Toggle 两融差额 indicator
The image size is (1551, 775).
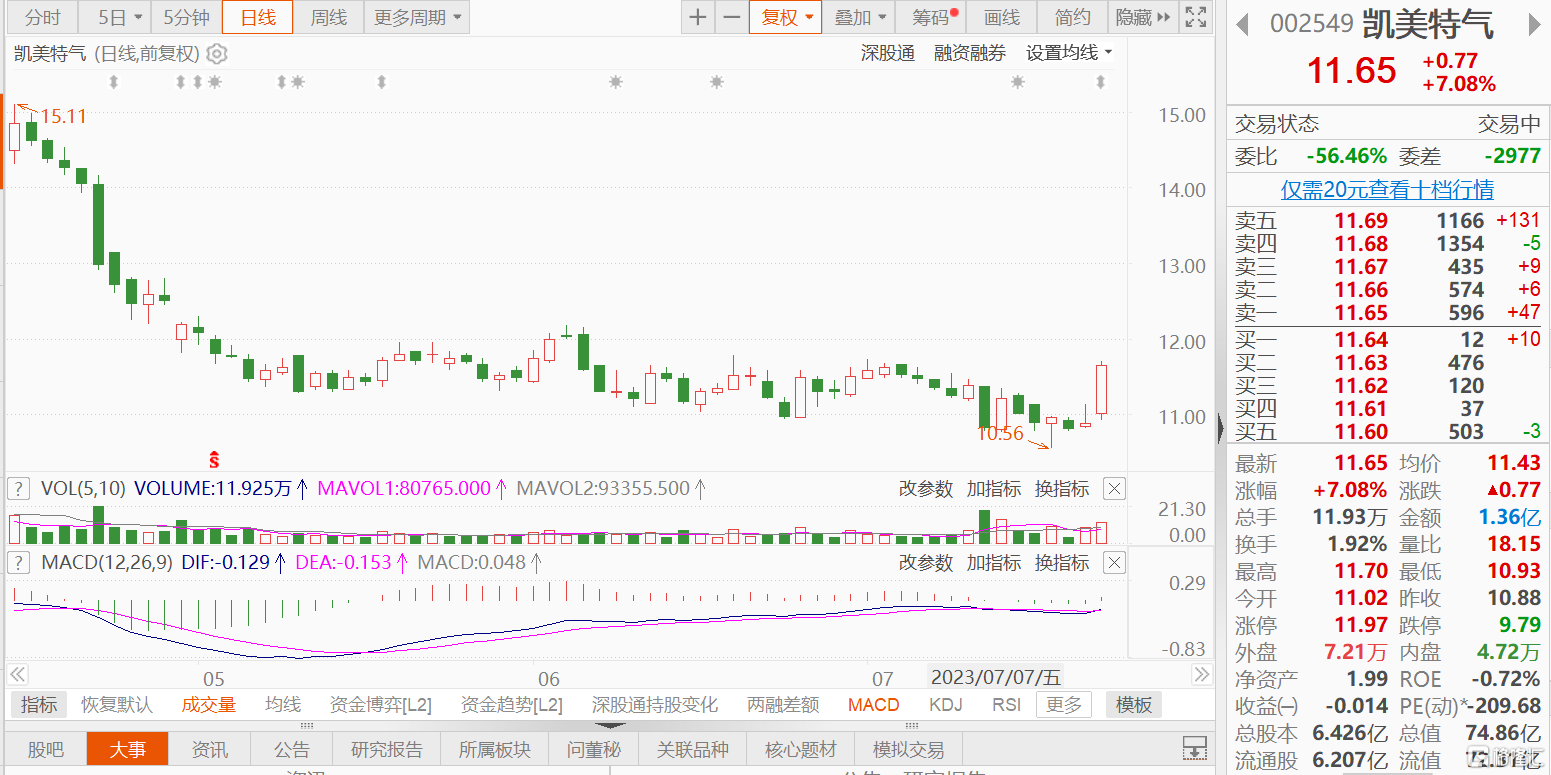tap(783, 705)
